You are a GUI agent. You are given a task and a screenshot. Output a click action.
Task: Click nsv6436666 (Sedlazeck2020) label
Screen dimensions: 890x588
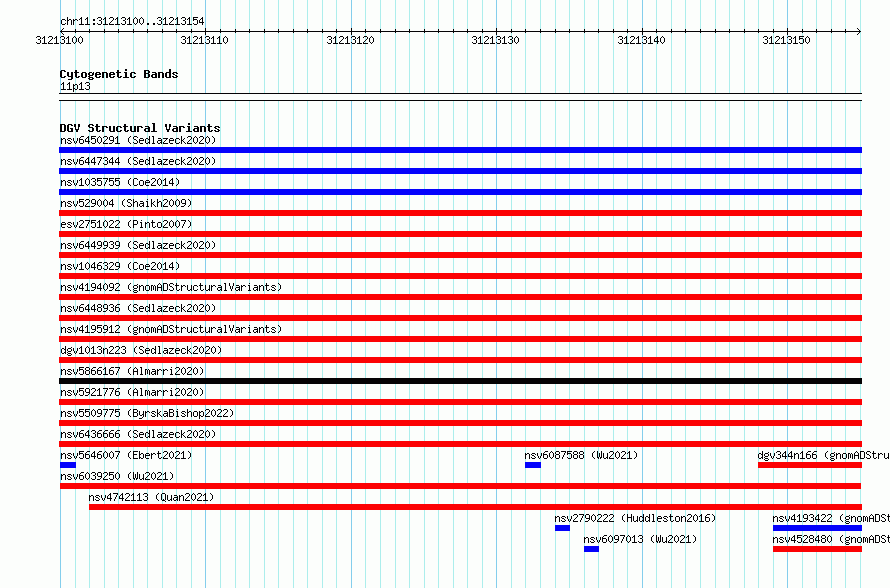tap(138, 434)
